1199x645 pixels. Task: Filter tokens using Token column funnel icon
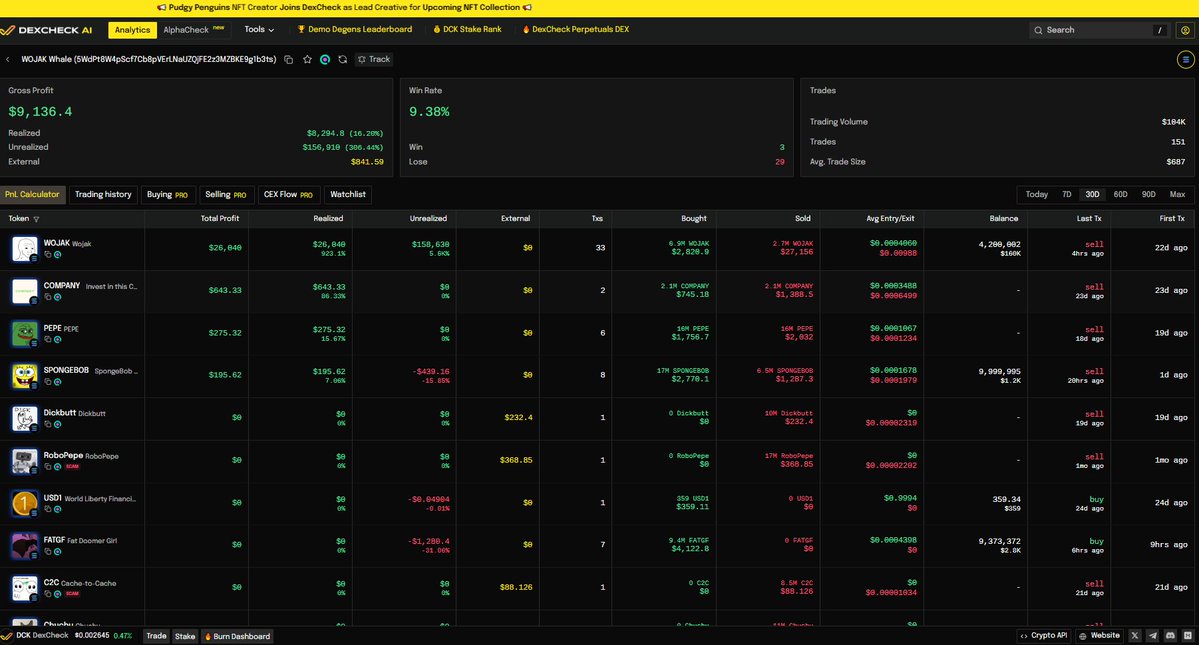pos(36,219)
